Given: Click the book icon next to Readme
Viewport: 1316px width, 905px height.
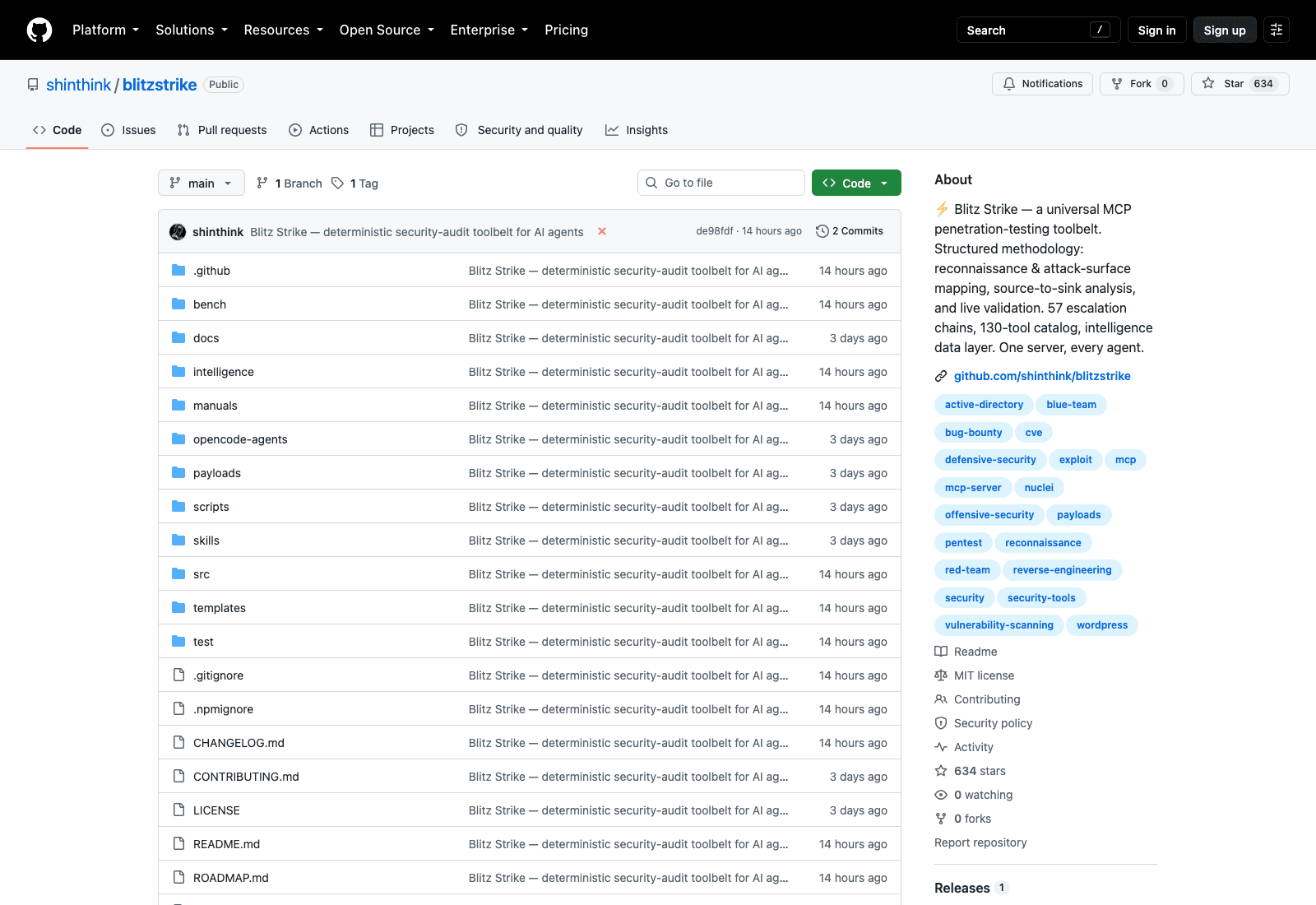Looking at the screenshot, I should point(941,652).
